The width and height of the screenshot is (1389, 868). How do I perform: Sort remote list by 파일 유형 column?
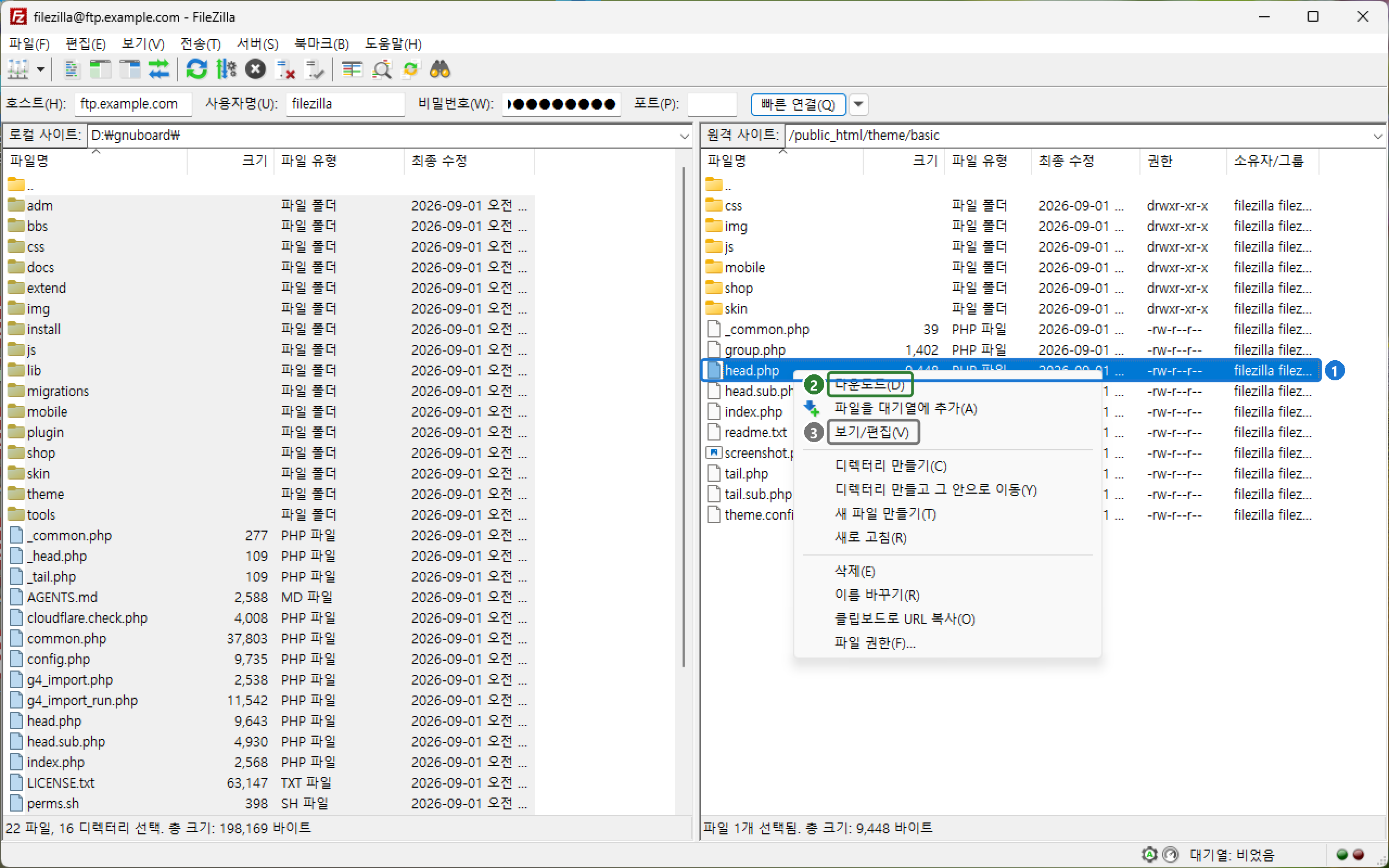pyautogui.click(x=988, y=161)
